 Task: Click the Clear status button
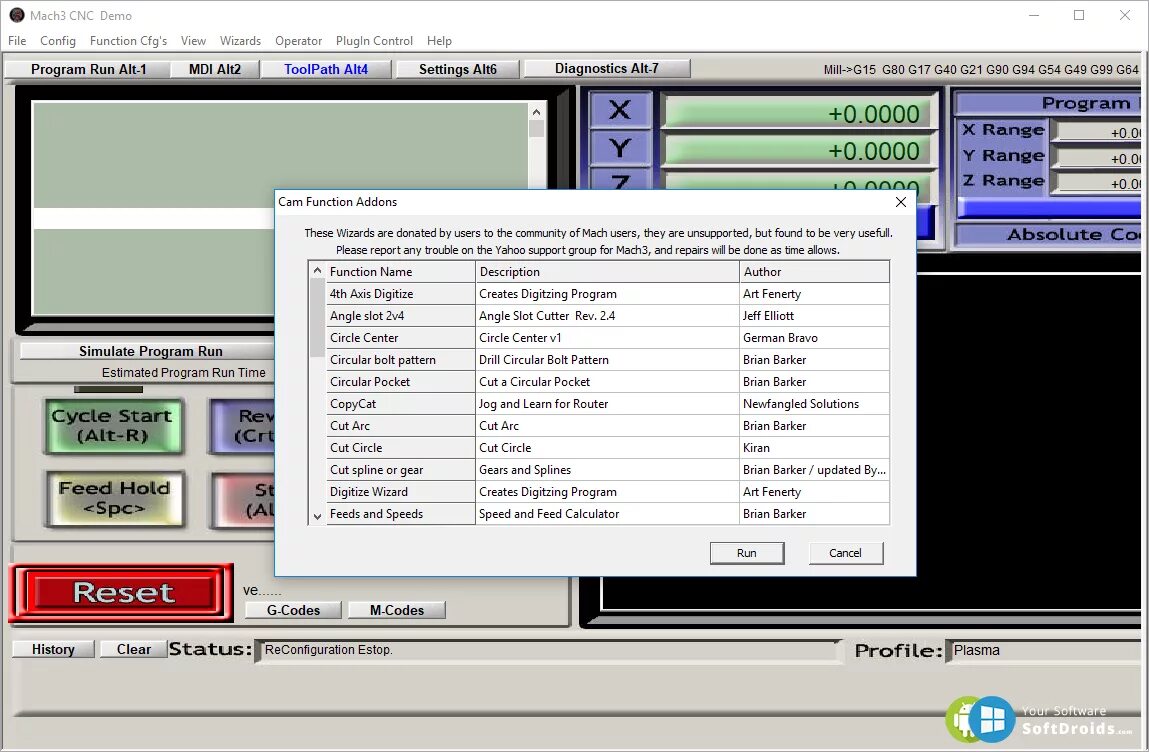tap(133, 649)
